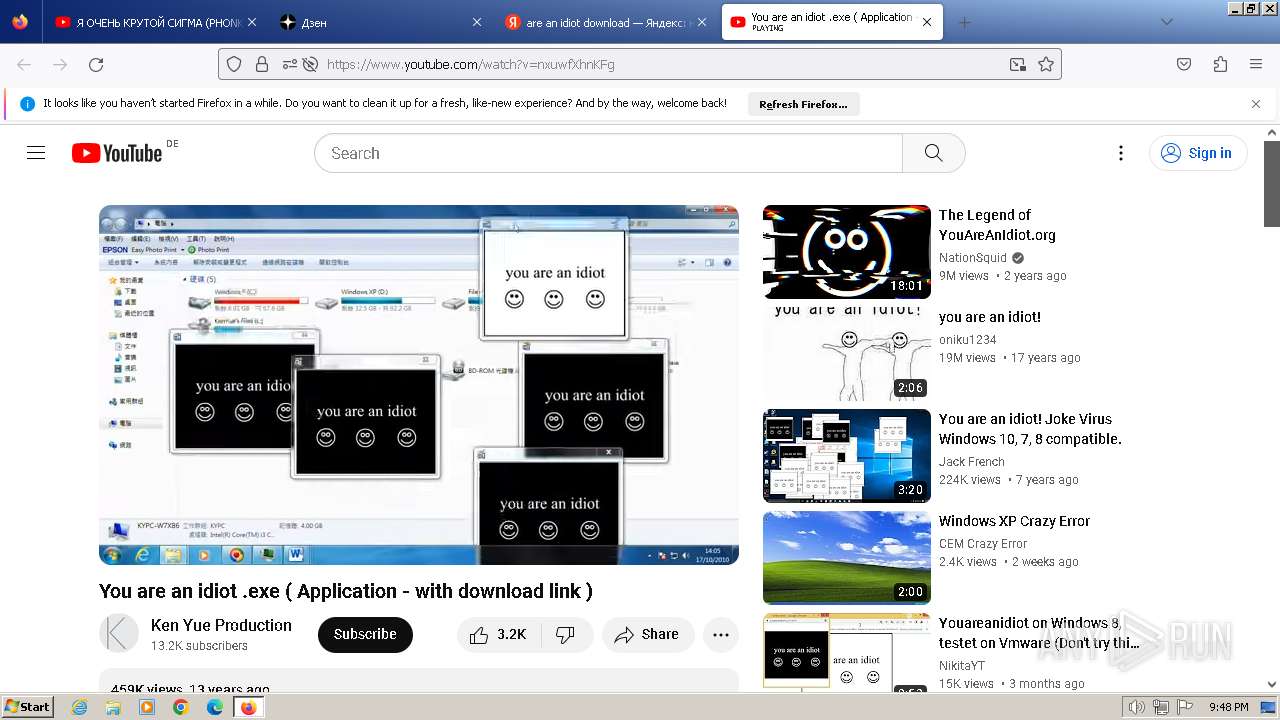Screen dimensions: 1280x720
Task: Close the Дзен tab
Action: pos(477,22)
